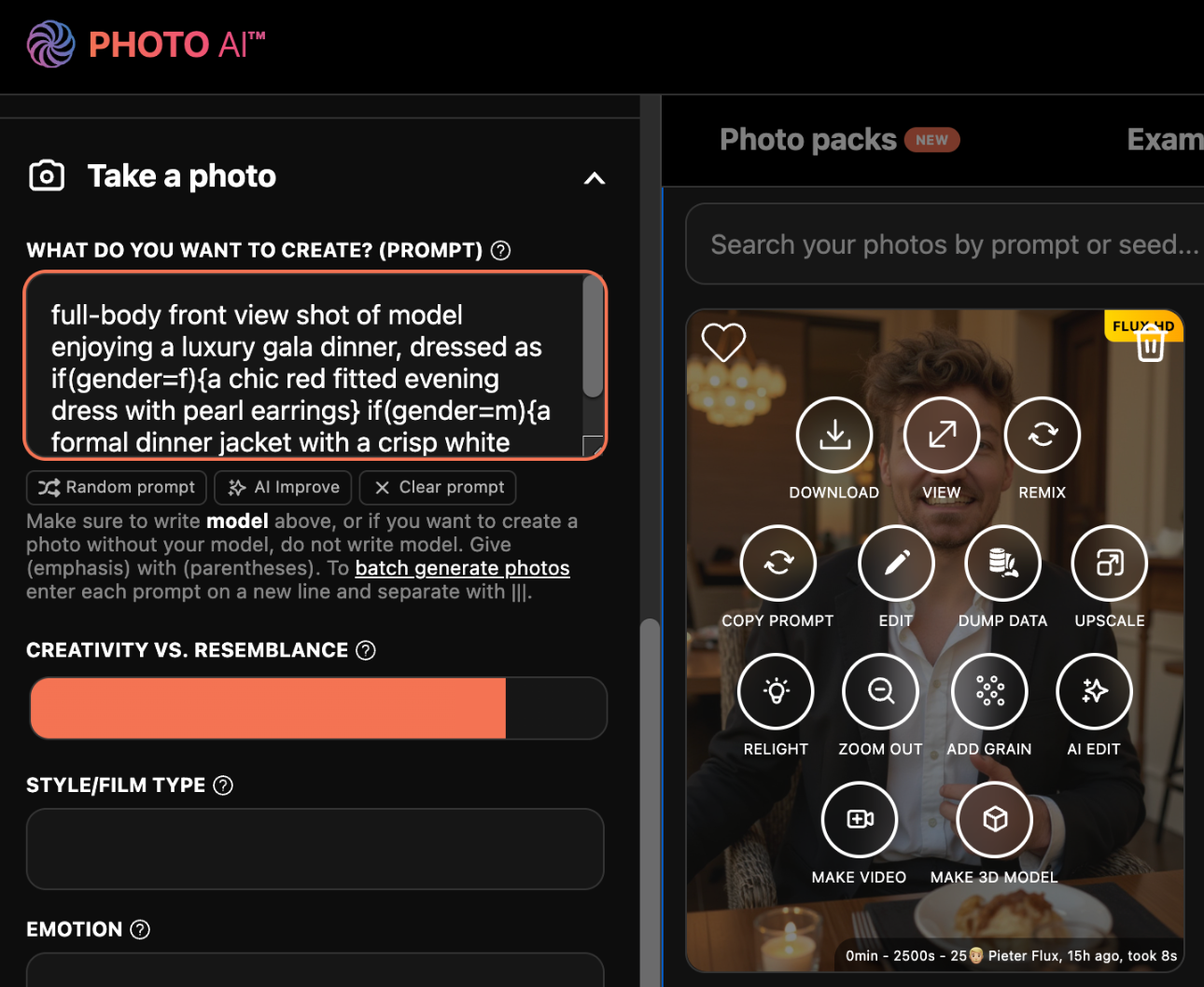Click the Copy Prompt icon
This screenshot has width=1204, height=987.
(x=777, y=563)
